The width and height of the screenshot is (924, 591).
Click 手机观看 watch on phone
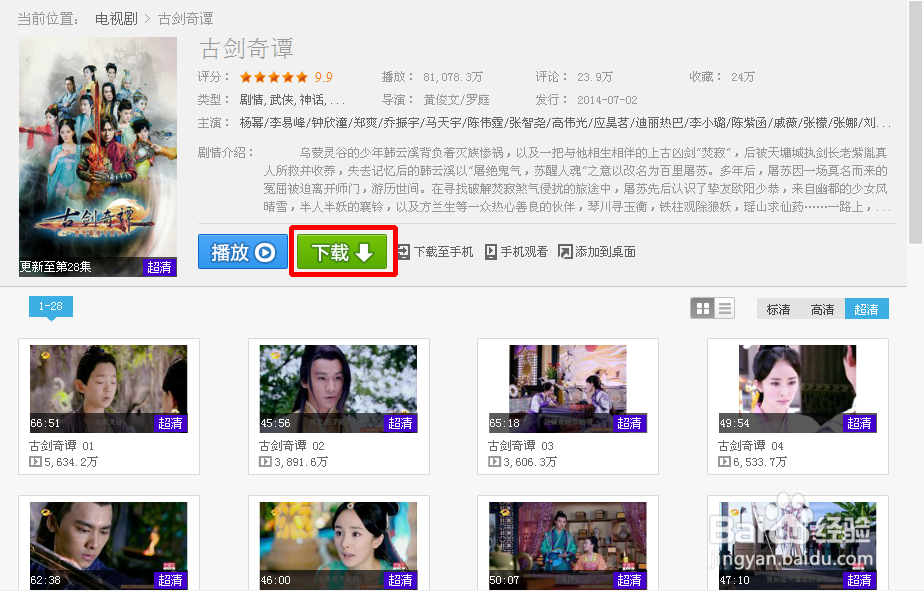516,252
